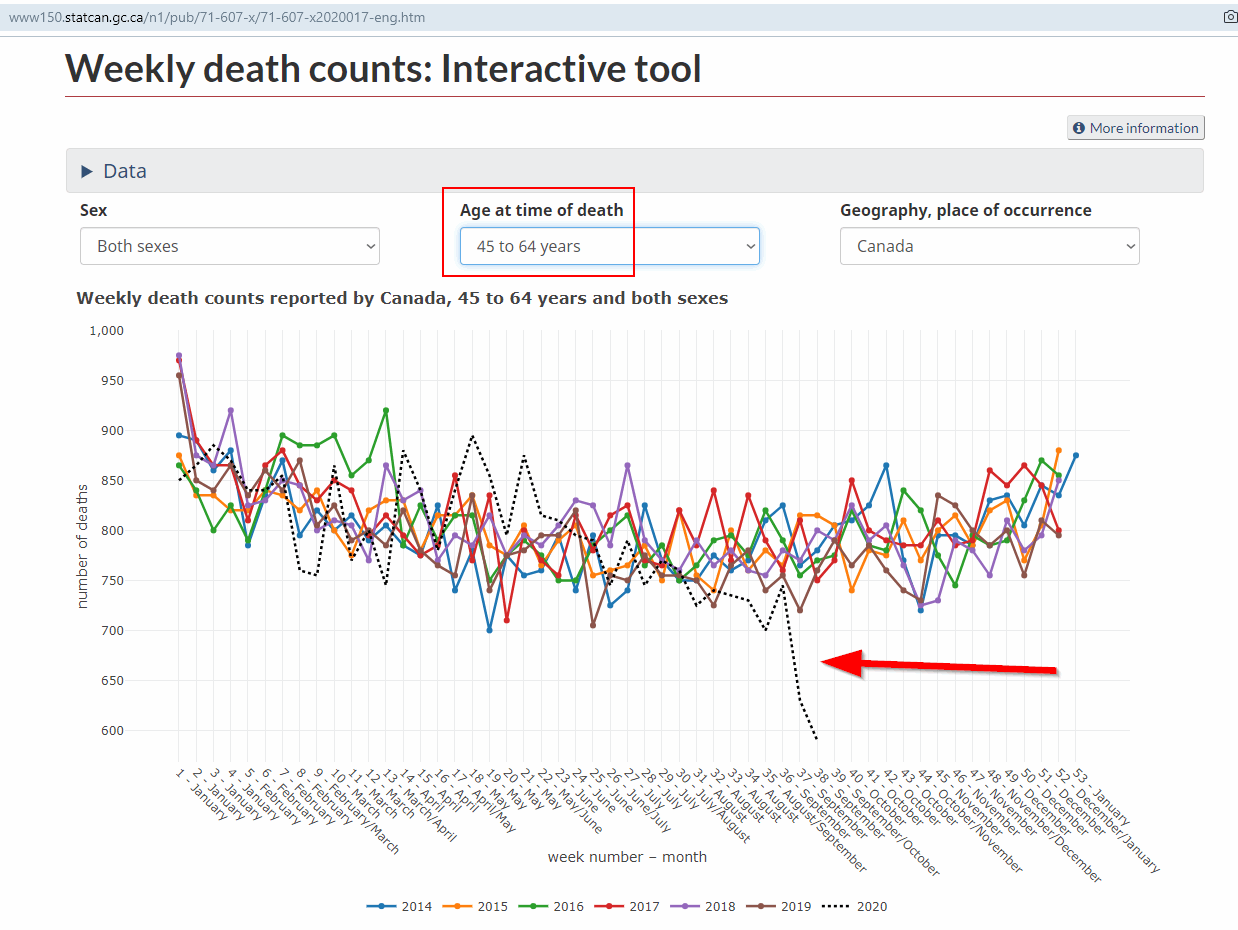Click the y-axis value 850
The width and height of the screenshot is (1238, 930).
(110, 480)
